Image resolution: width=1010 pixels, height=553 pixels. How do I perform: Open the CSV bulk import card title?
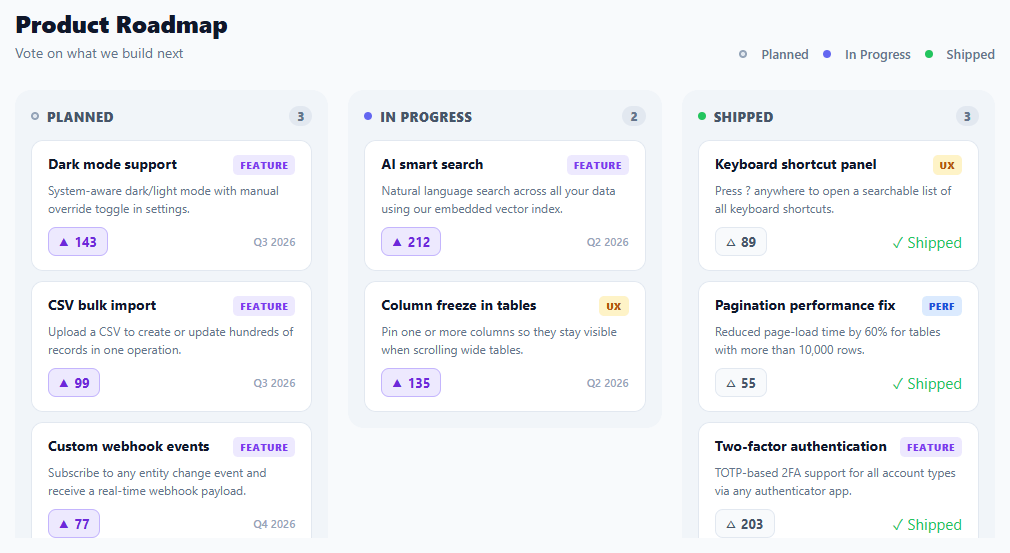102,306
